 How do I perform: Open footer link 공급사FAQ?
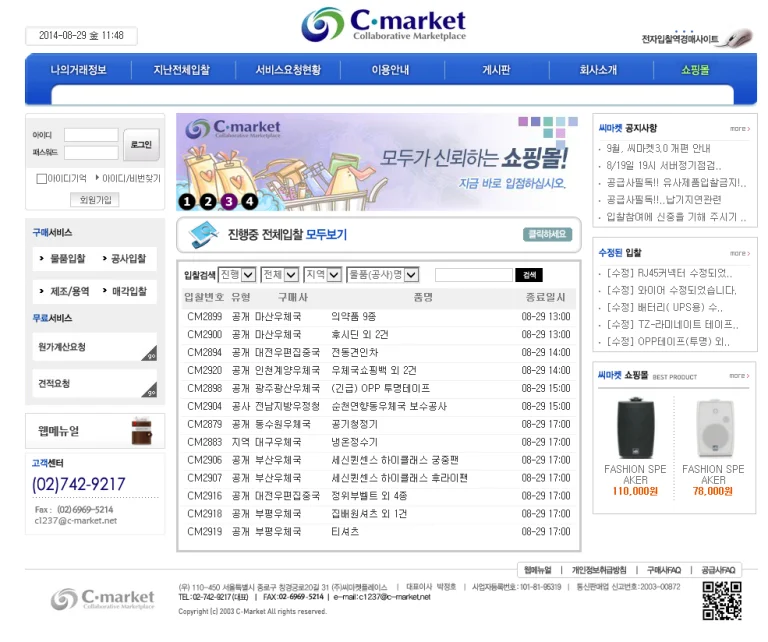click(x=718, y=570)
